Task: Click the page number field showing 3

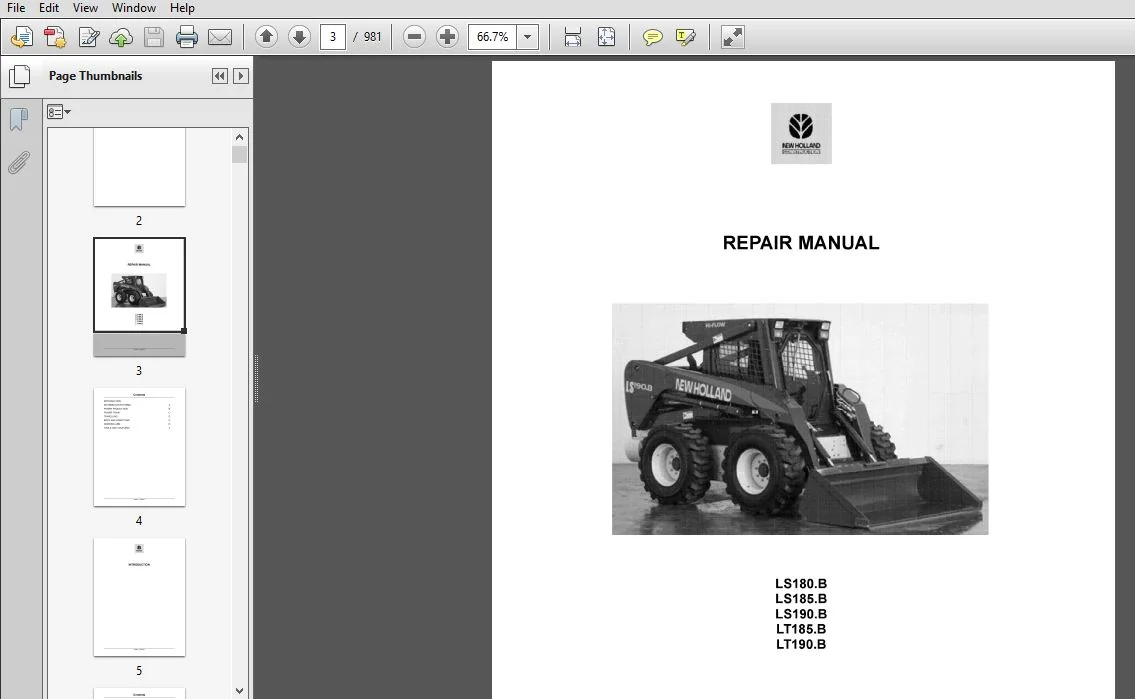Action: coord(332,36)
